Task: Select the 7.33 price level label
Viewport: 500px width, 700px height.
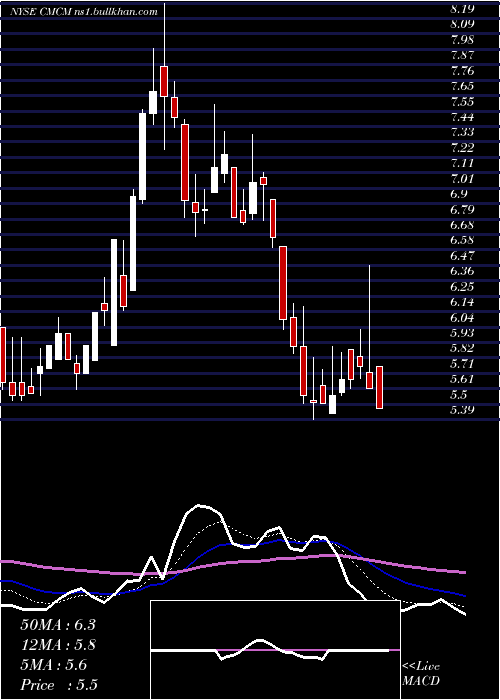Action: click(x=462, y=132)
